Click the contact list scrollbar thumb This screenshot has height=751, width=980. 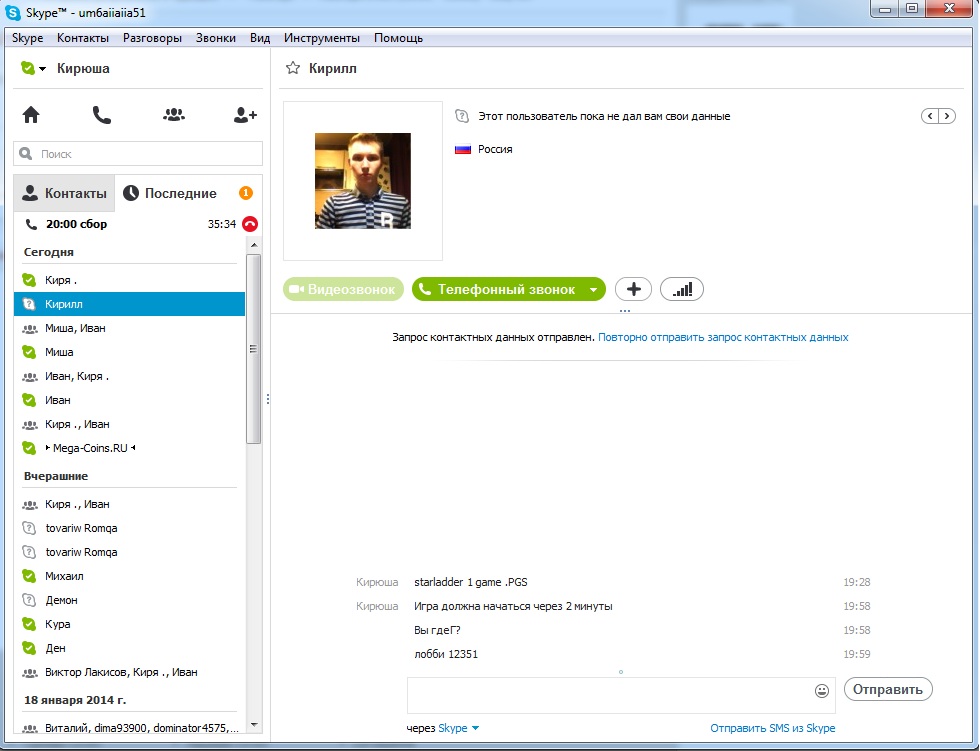click(x=253, y=349)
